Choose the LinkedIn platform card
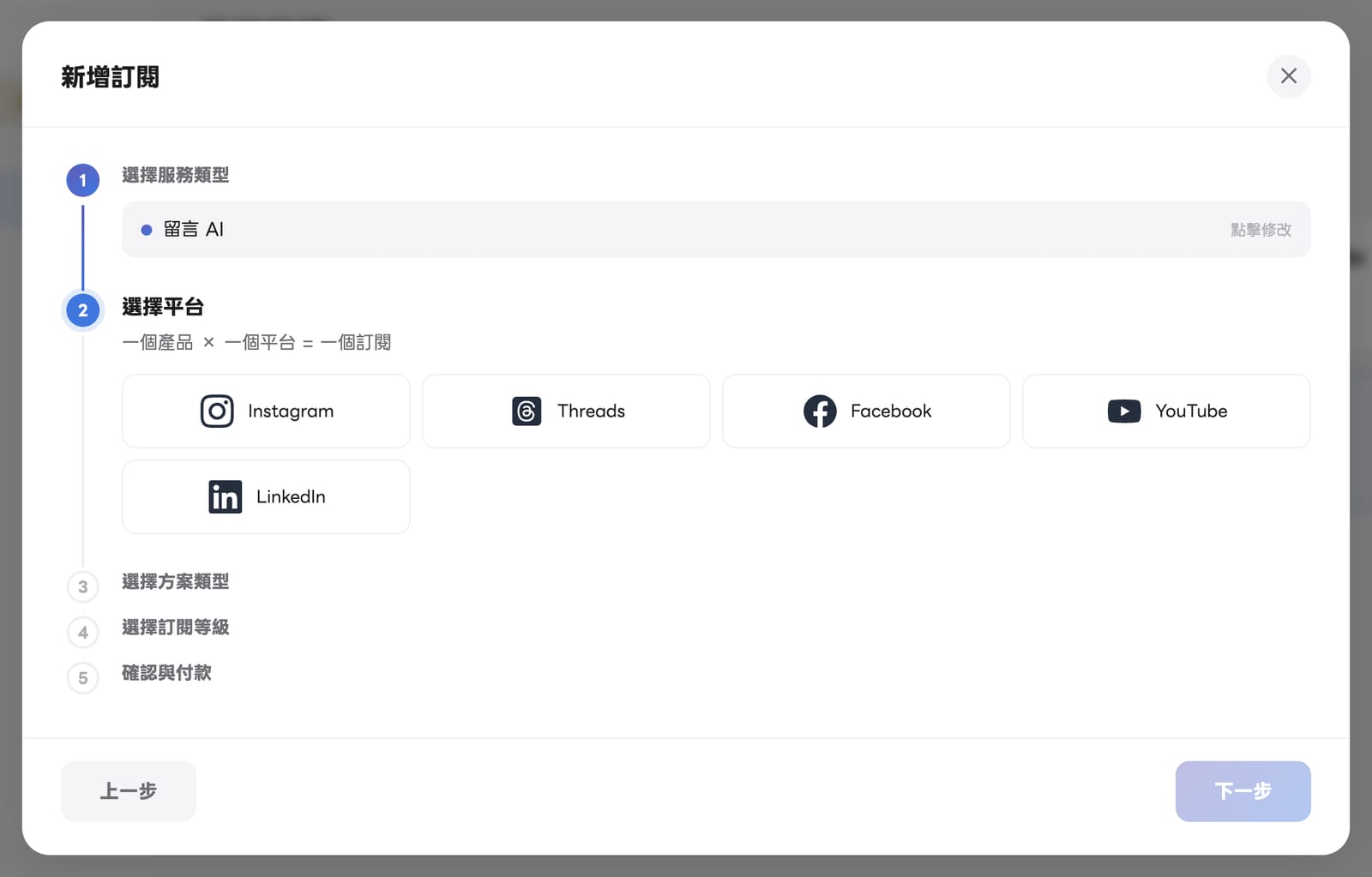Image resolution: width=1372 pixels, height=877 pixels. 266,496
